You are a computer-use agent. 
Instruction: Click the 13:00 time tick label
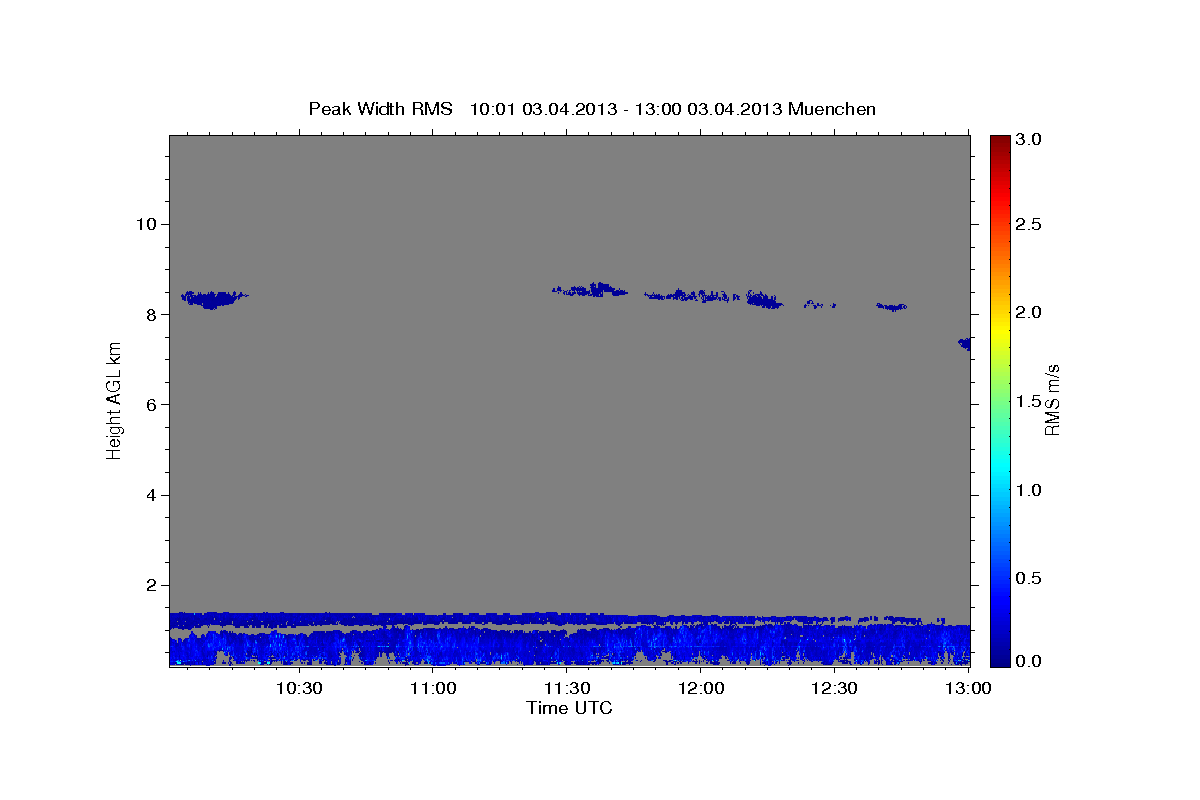(968, 688)
